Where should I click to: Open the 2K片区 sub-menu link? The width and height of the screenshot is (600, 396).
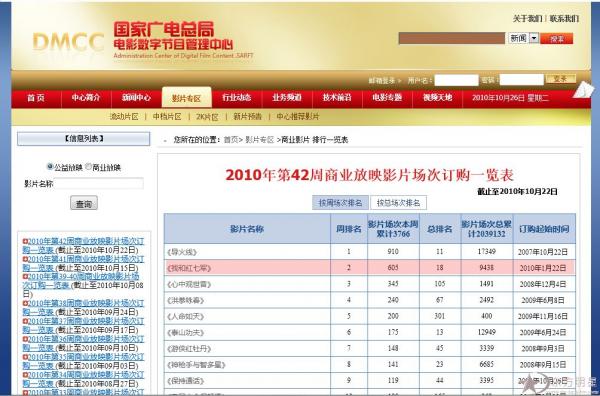[x=207, y=117]
